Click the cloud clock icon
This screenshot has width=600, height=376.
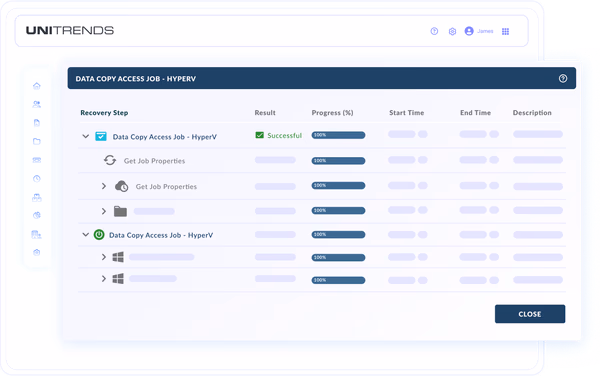[x=122, y=186]
